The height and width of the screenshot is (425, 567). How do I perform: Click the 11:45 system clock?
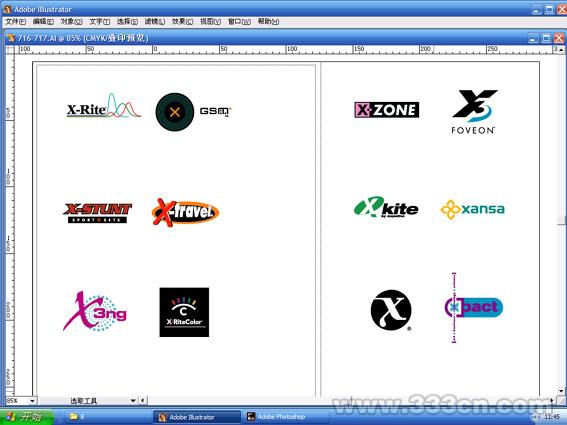coord(551,417)
